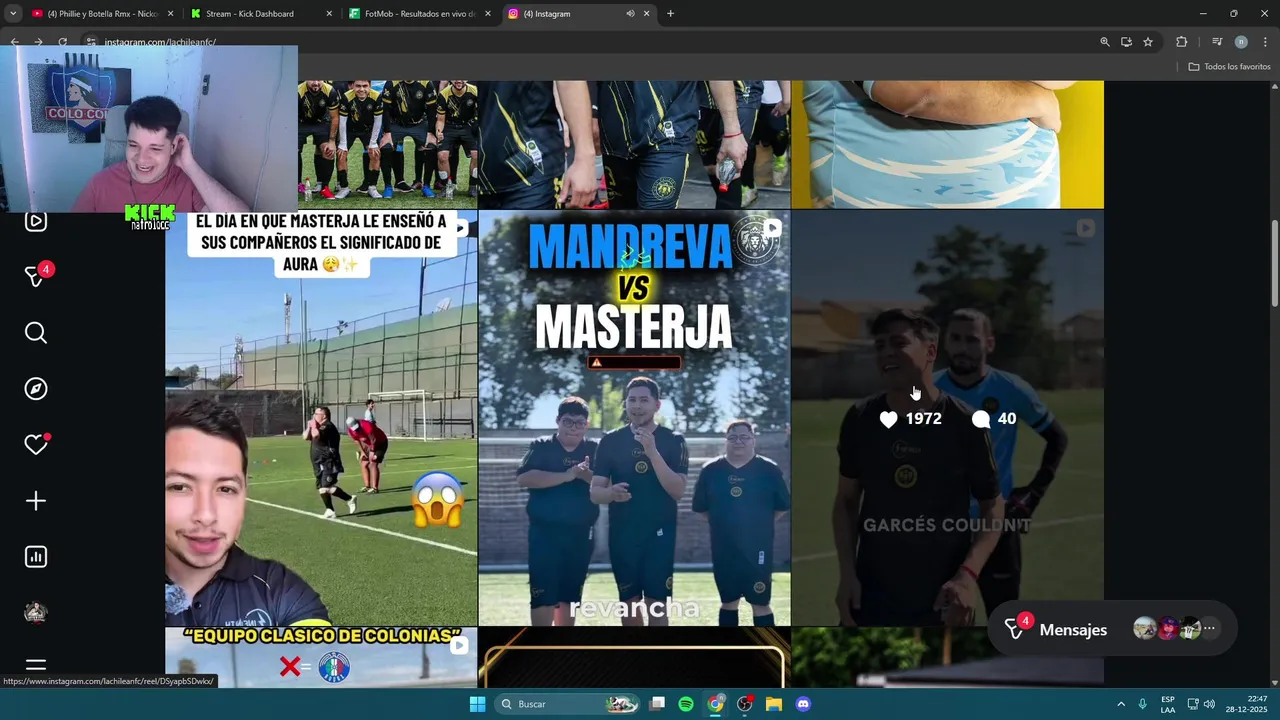1280x720 pixels.
Task: Open the team lineup photo post
Action: tap(388, 144)
